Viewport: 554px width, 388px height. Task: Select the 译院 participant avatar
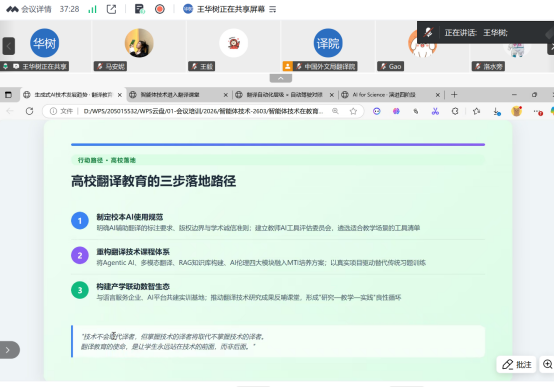point(328,43)
